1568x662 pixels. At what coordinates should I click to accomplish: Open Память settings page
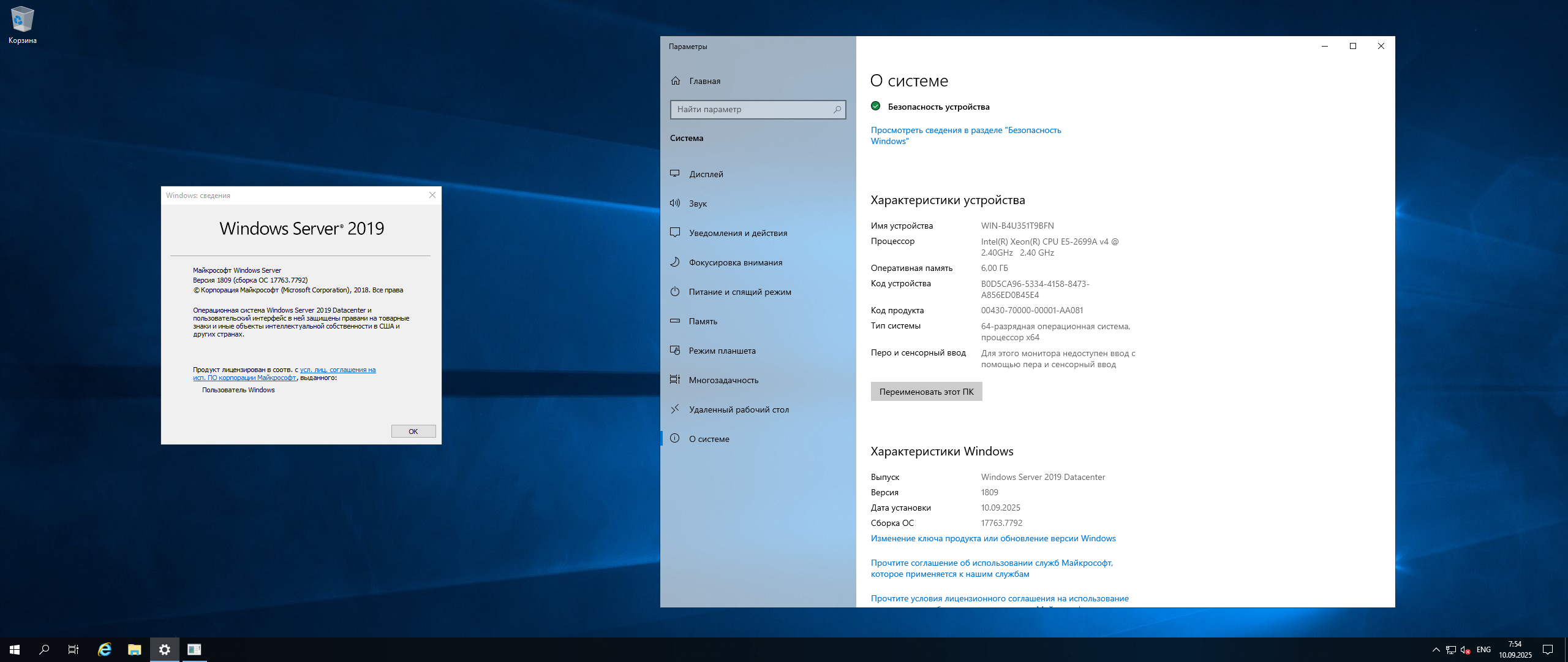tap(758, 321)
